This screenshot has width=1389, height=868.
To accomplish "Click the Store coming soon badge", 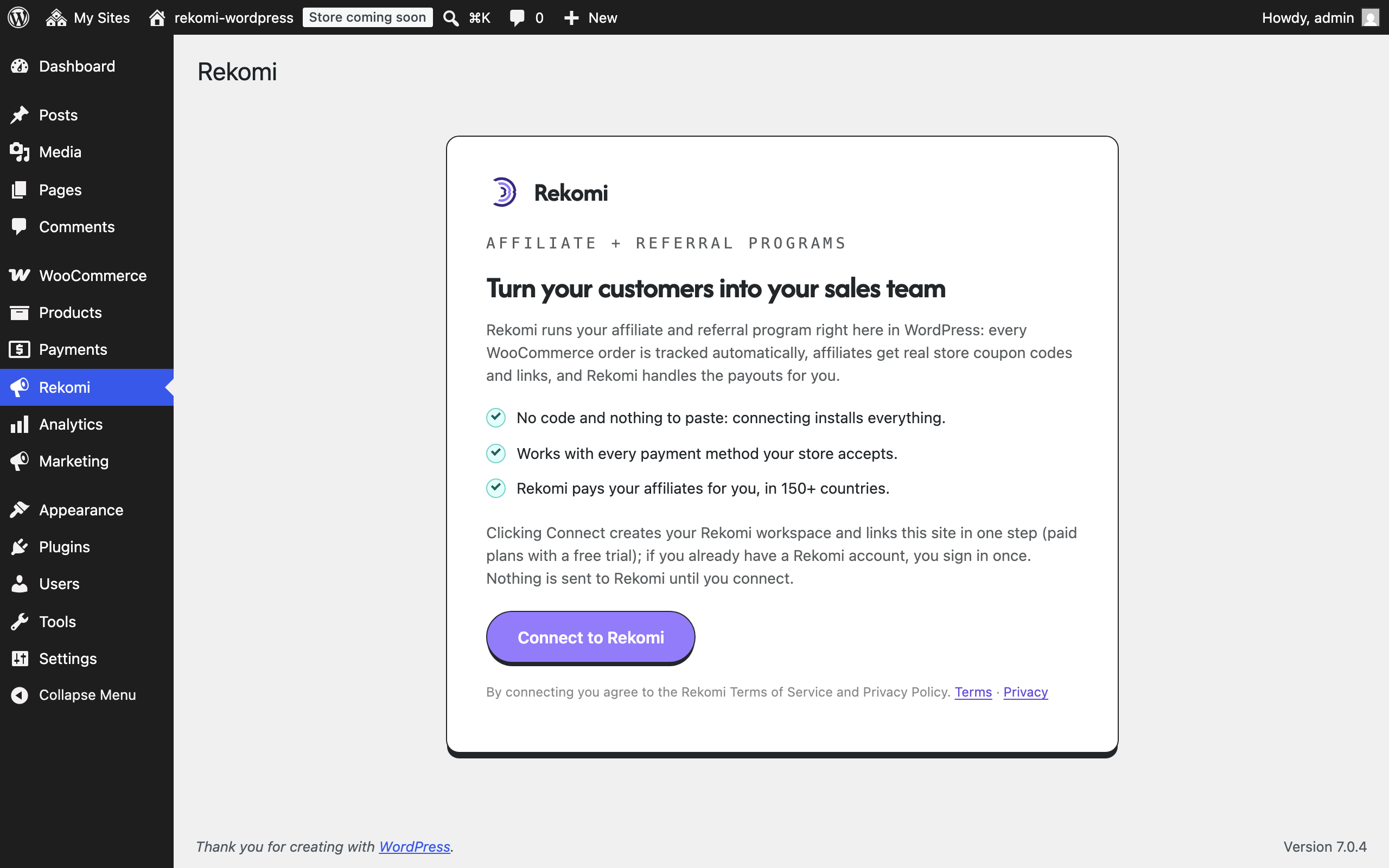I will point(367,17).
